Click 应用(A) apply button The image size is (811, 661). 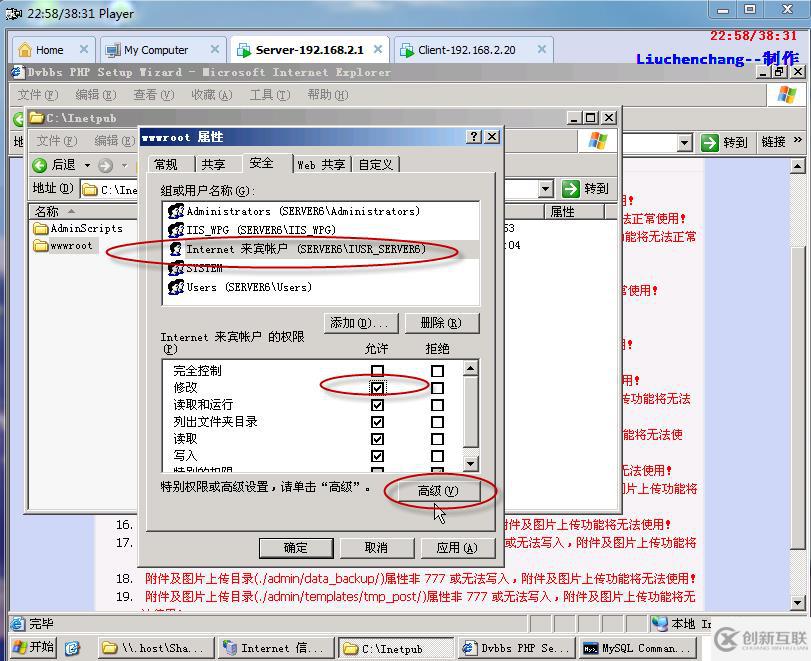[457, 548]
